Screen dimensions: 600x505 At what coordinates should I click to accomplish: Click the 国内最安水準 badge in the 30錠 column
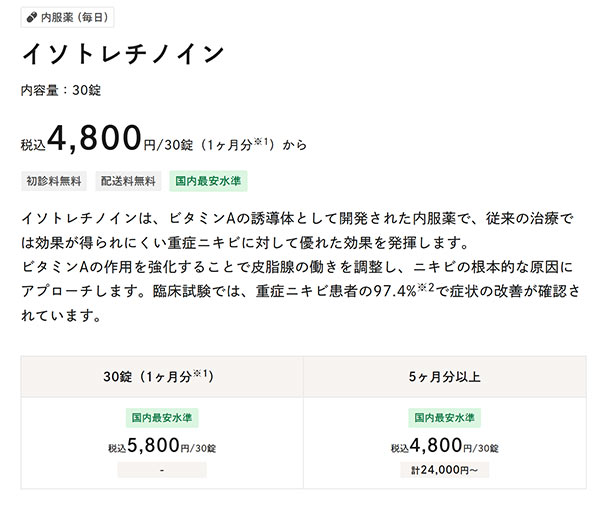click(162, 417)
